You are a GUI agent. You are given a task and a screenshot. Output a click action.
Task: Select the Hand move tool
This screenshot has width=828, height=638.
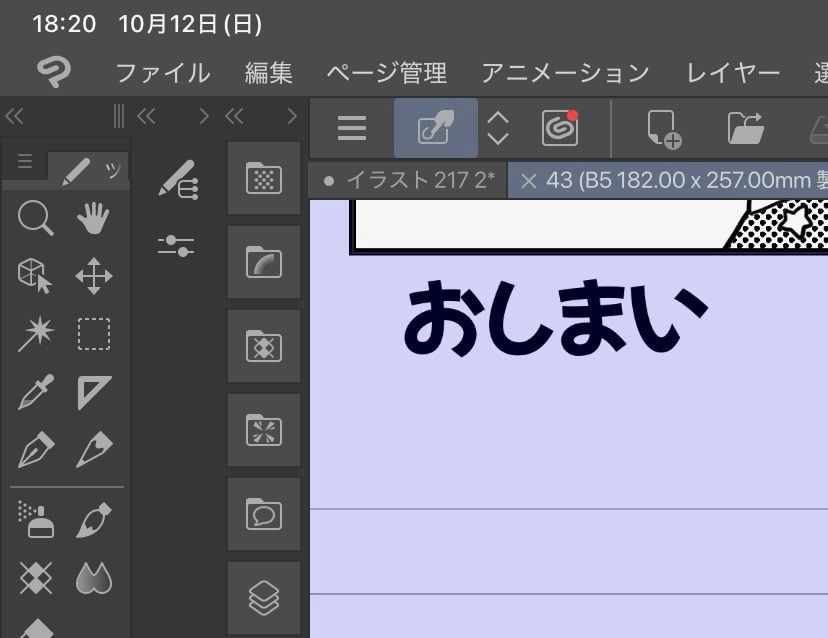click(x=93, y=218)
